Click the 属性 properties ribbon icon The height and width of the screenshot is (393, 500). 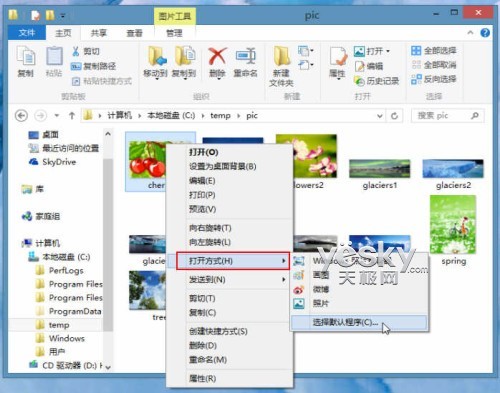pos(337,63)
